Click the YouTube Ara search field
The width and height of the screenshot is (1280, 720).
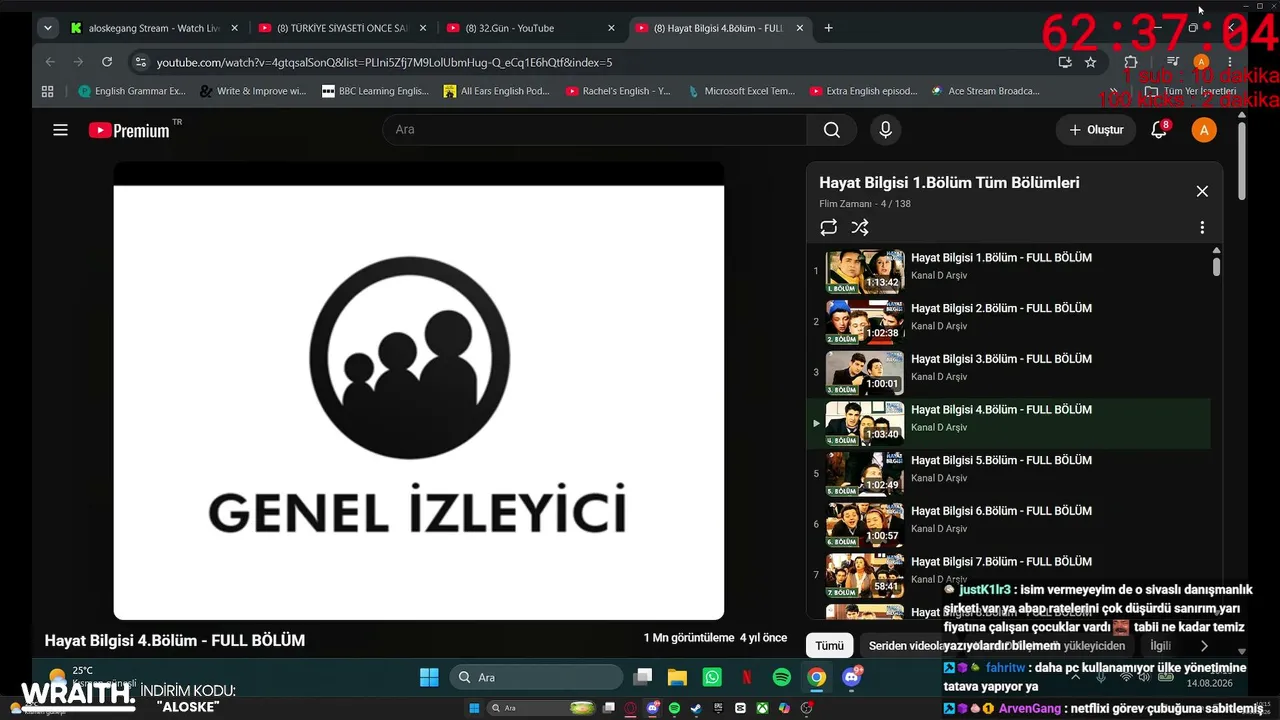tap(595, 130)
